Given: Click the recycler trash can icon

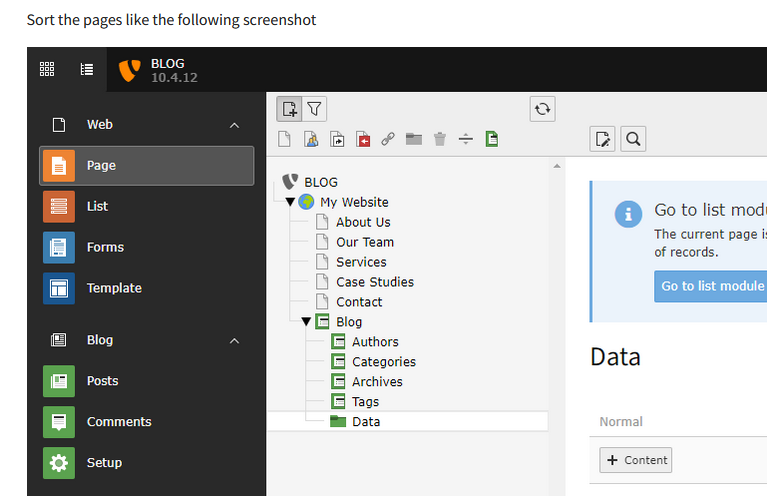Looking at the screenshot, I should point(440,139).
